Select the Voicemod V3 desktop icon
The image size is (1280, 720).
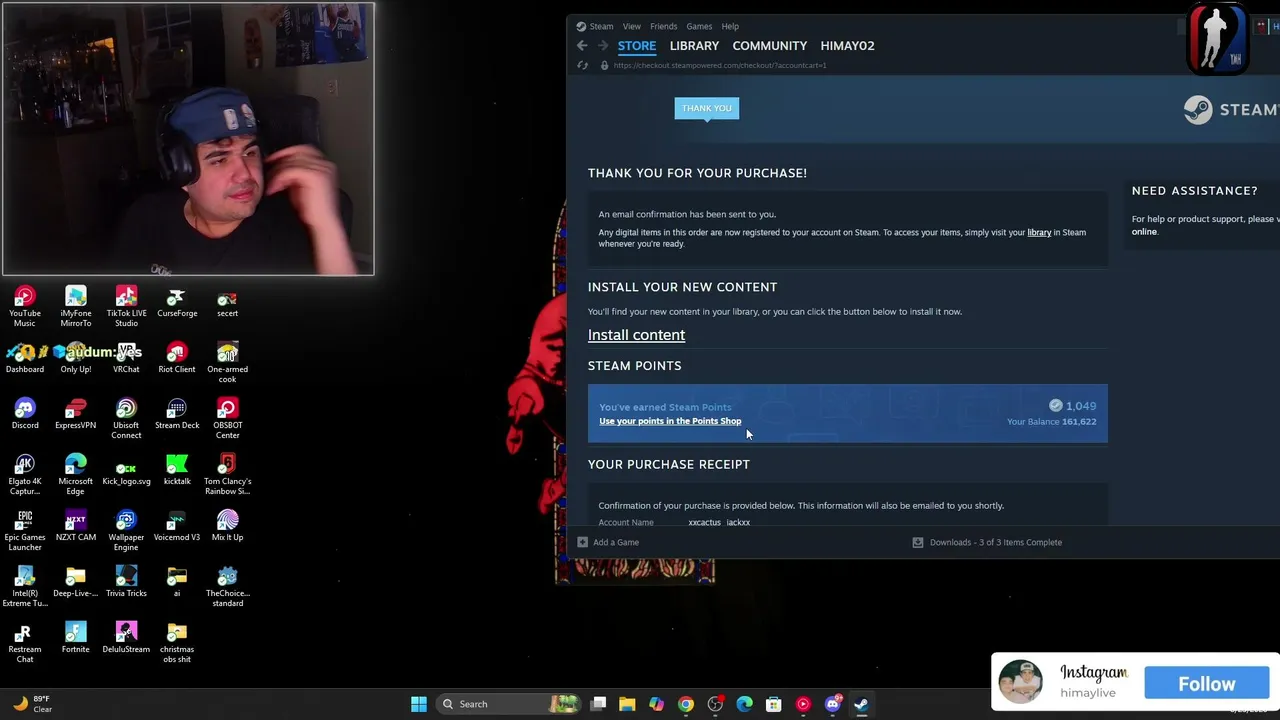177,526
